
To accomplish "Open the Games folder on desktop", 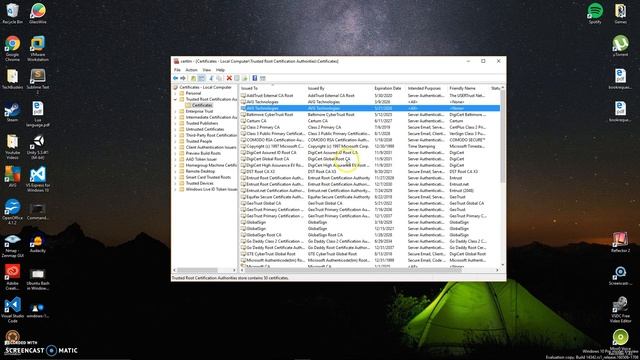I will (x=620, y=13).
